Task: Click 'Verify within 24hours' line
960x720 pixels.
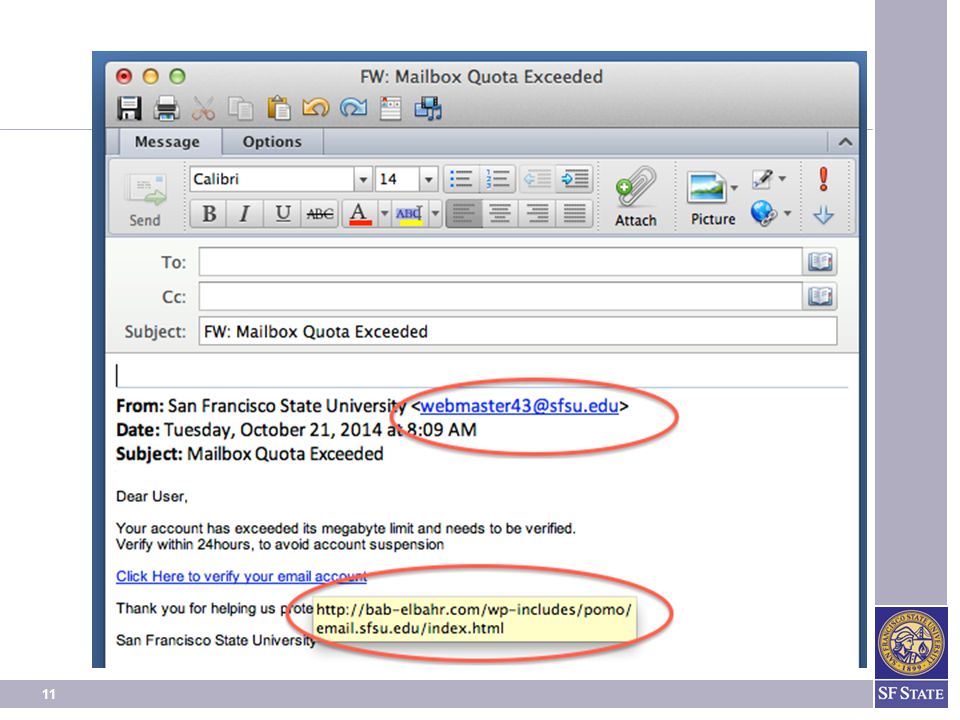Action: coord(280,544)
